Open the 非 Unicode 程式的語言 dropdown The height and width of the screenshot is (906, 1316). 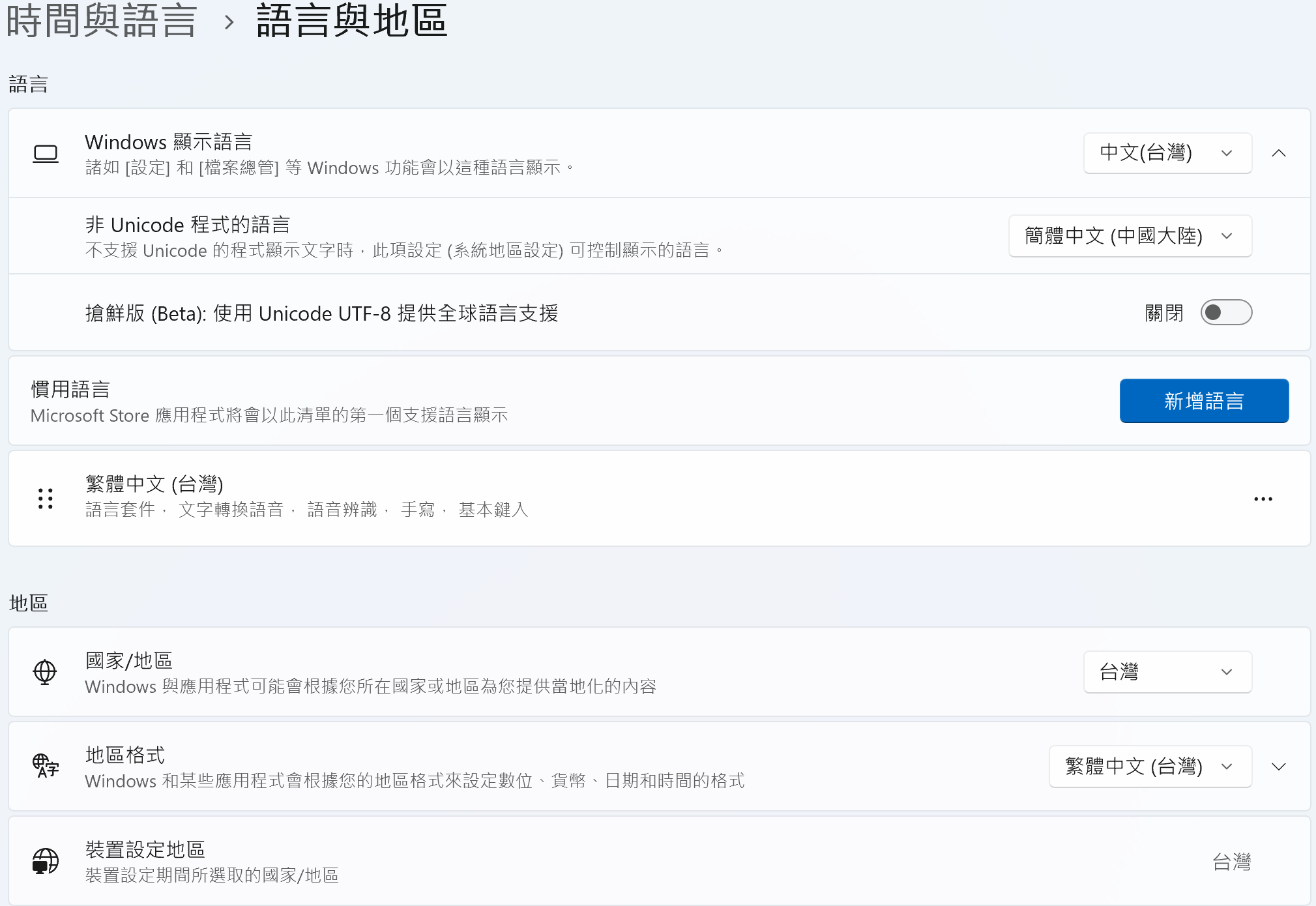(1130, 236)
